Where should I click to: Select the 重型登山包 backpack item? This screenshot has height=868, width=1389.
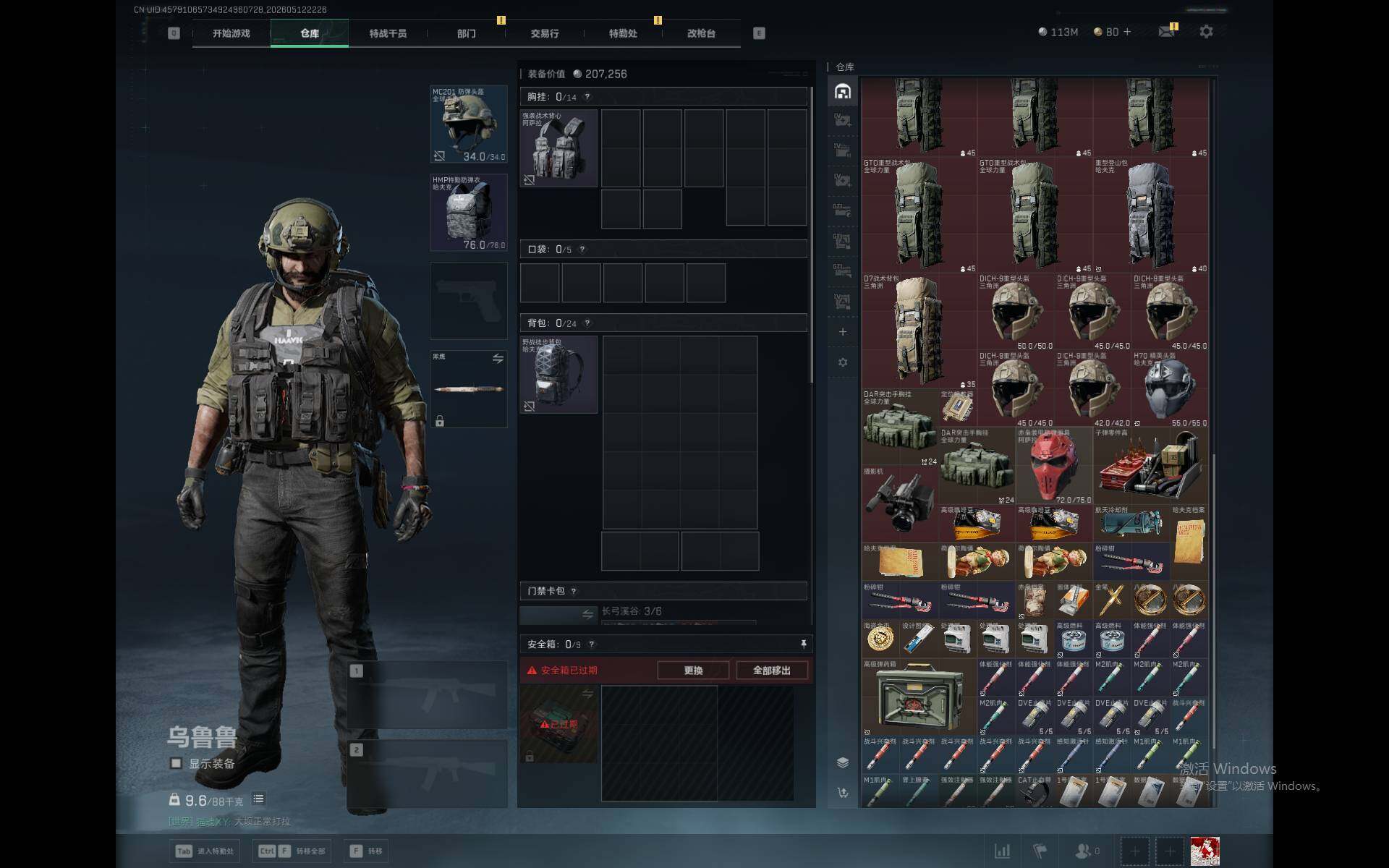coord(1150,216)
